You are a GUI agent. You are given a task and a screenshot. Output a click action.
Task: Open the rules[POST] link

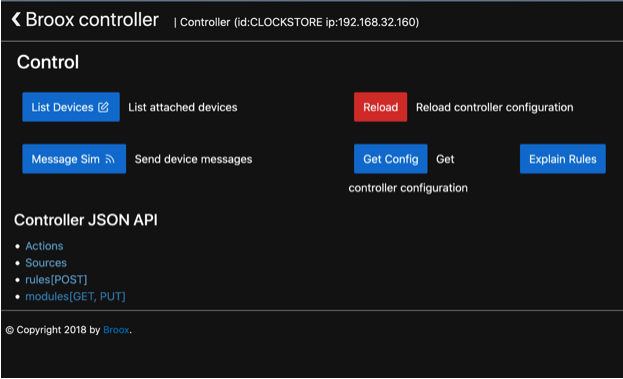(56, 280)
